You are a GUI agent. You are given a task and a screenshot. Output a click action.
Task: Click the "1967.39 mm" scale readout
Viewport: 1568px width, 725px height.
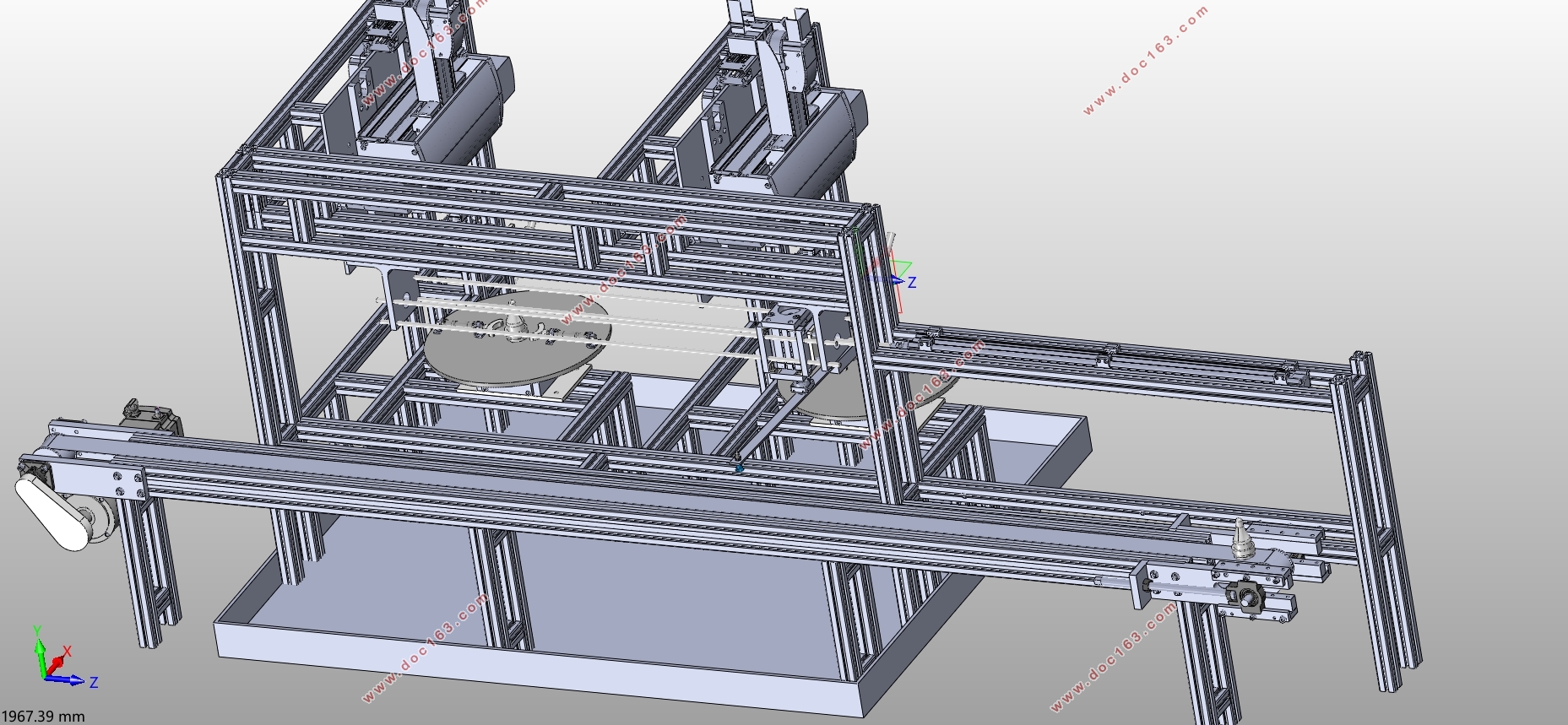(x=43, y=716)
